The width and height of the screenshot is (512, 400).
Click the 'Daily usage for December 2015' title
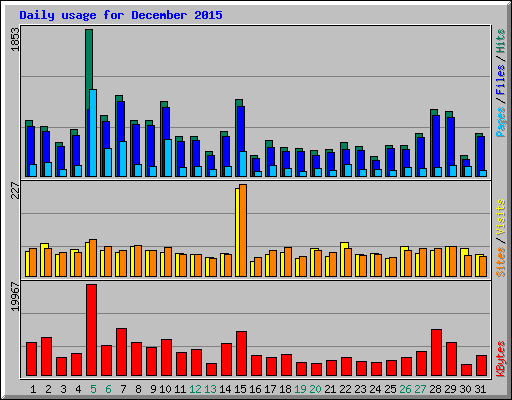point(121,15)
